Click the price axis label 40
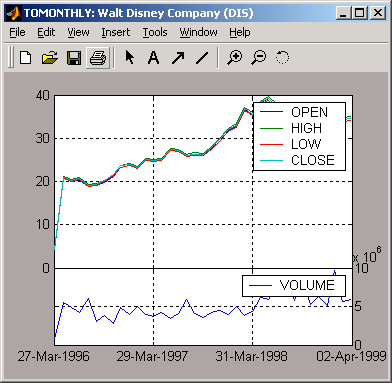Viewport: 392px width, 383px height. [43, 96]
